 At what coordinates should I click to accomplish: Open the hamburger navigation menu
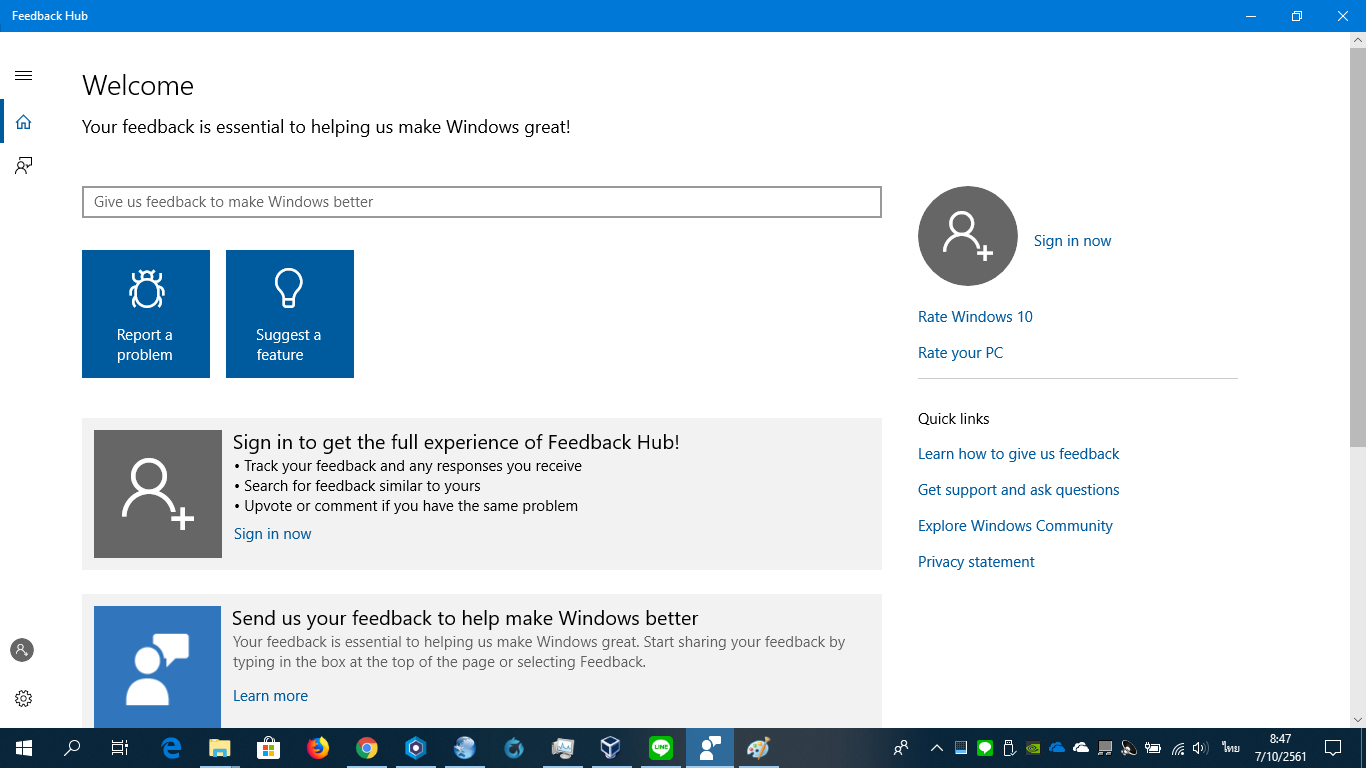(x=24, y=76)
